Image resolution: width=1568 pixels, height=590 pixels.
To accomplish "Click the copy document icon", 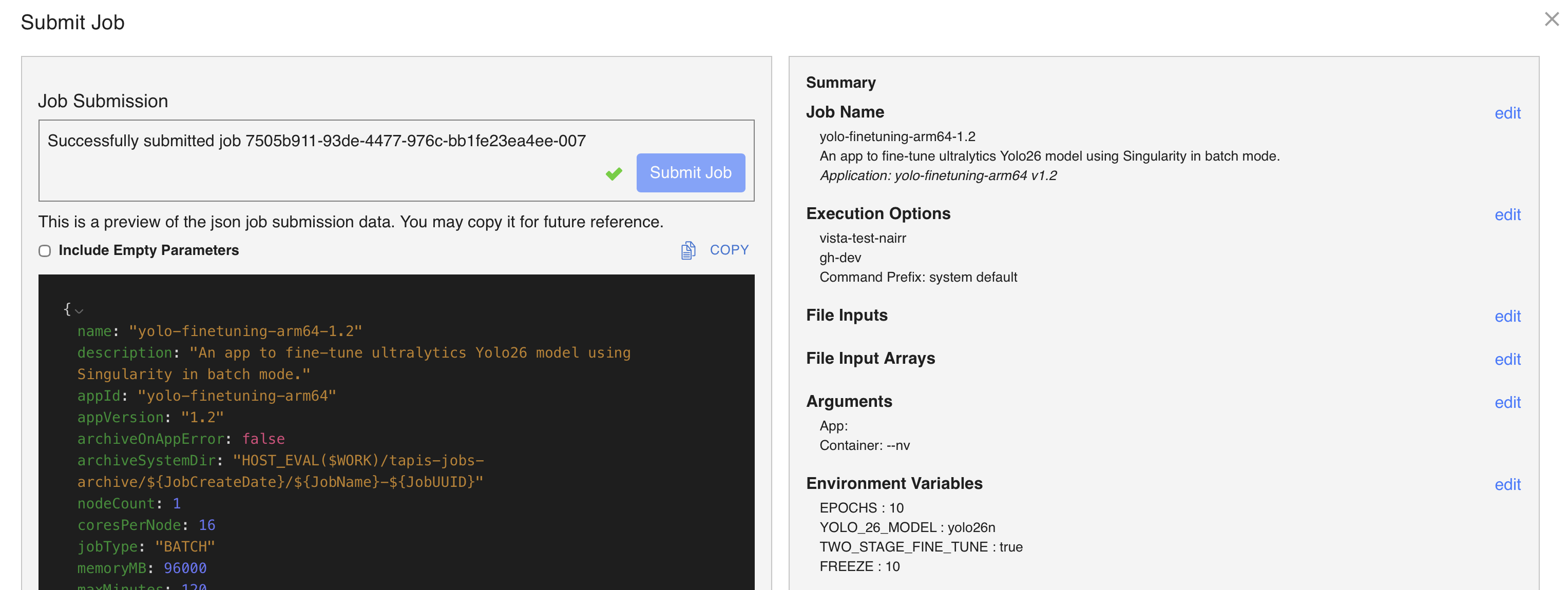I will coord(688,250).
